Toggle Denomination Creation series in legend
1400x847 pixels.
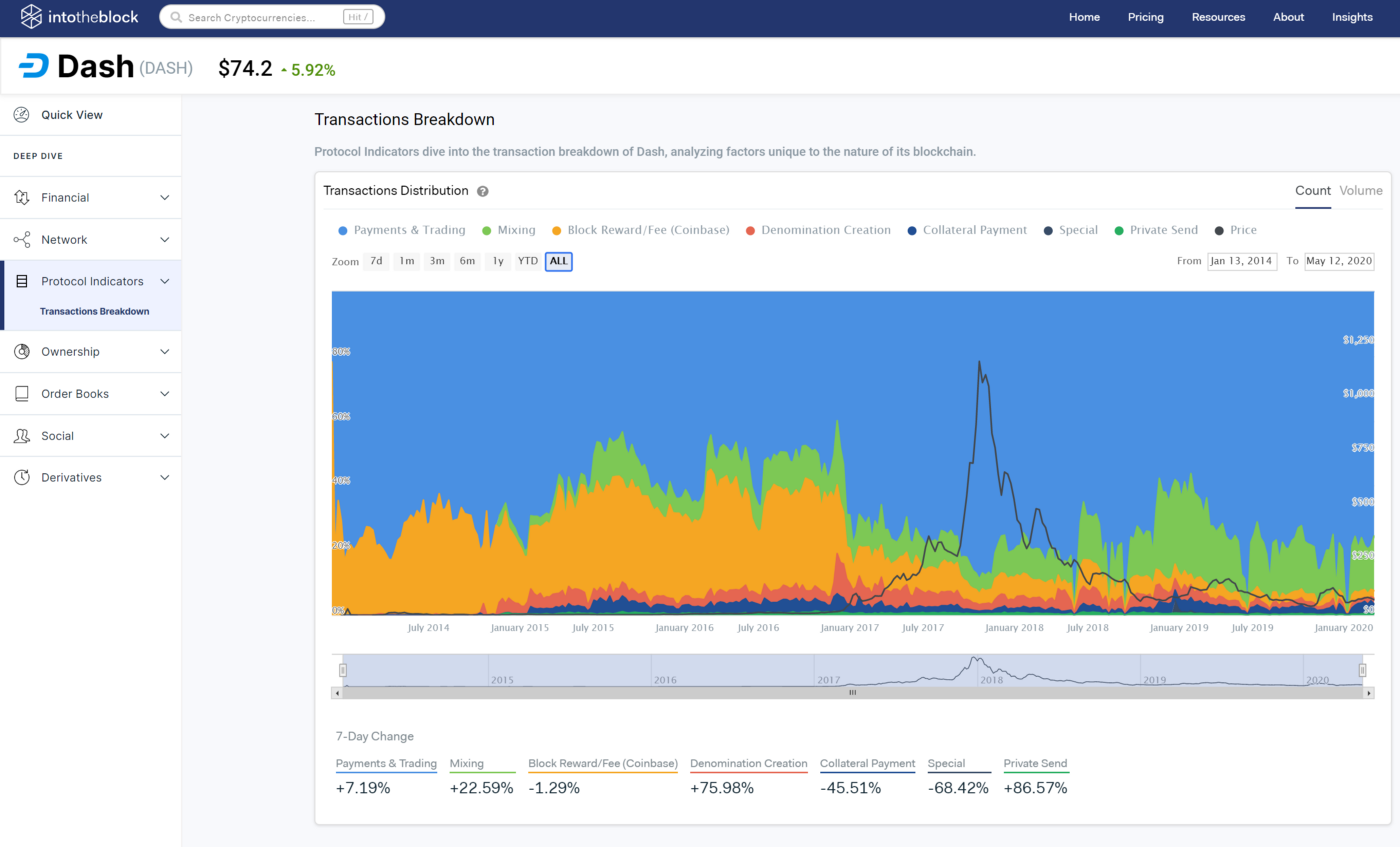817,230
